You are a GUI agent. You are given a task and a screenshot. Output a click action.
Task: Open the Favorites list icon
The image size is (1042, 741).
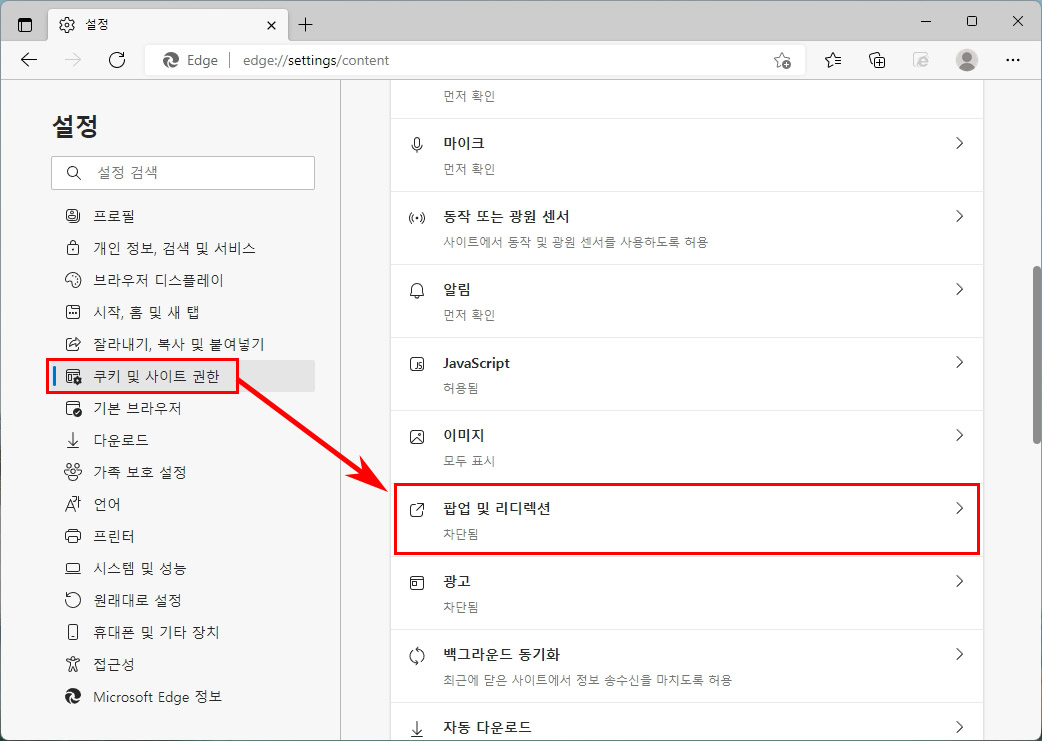[x=833, y=60]
